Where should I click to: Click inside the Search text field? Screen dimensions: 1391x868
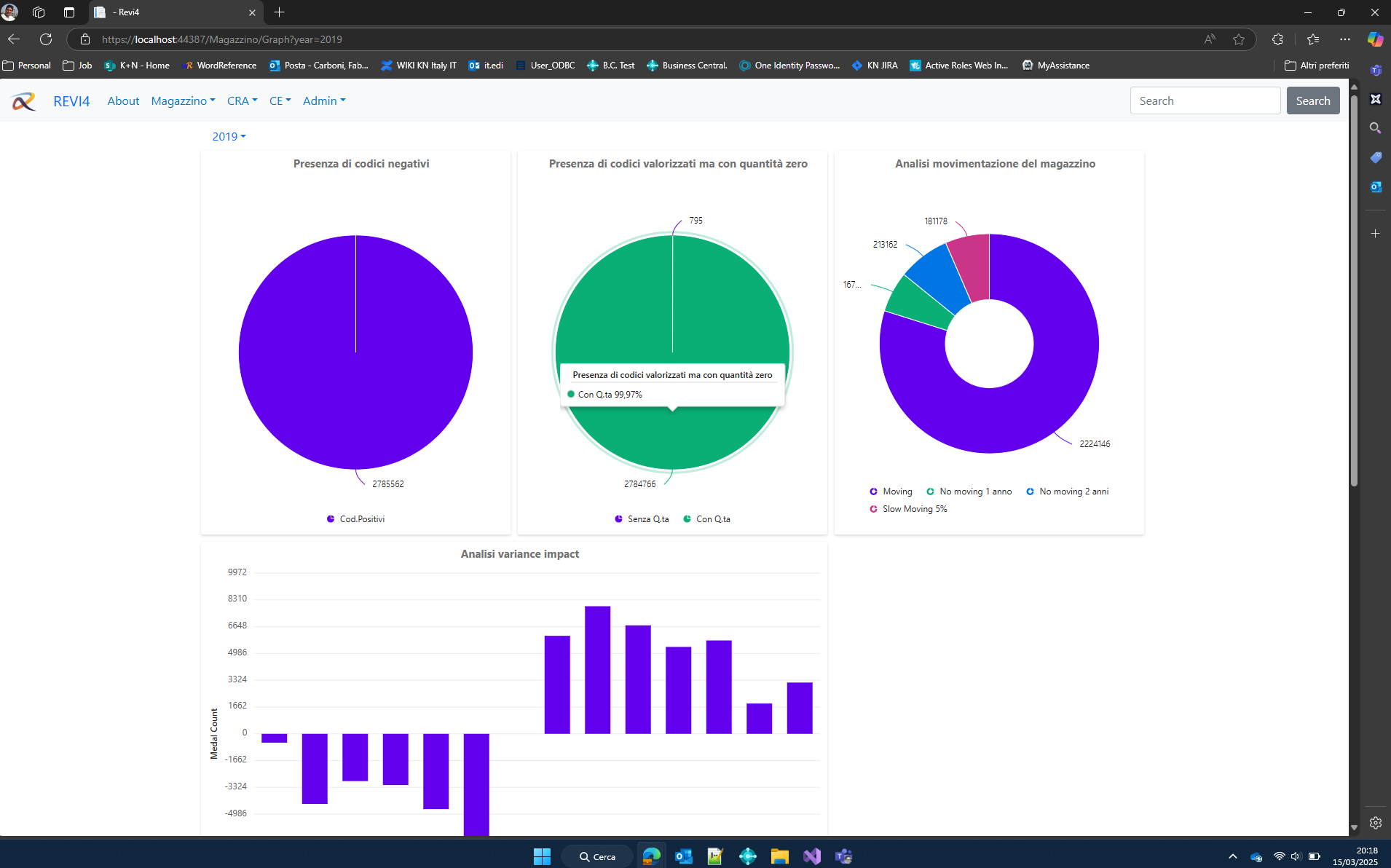1205,100
